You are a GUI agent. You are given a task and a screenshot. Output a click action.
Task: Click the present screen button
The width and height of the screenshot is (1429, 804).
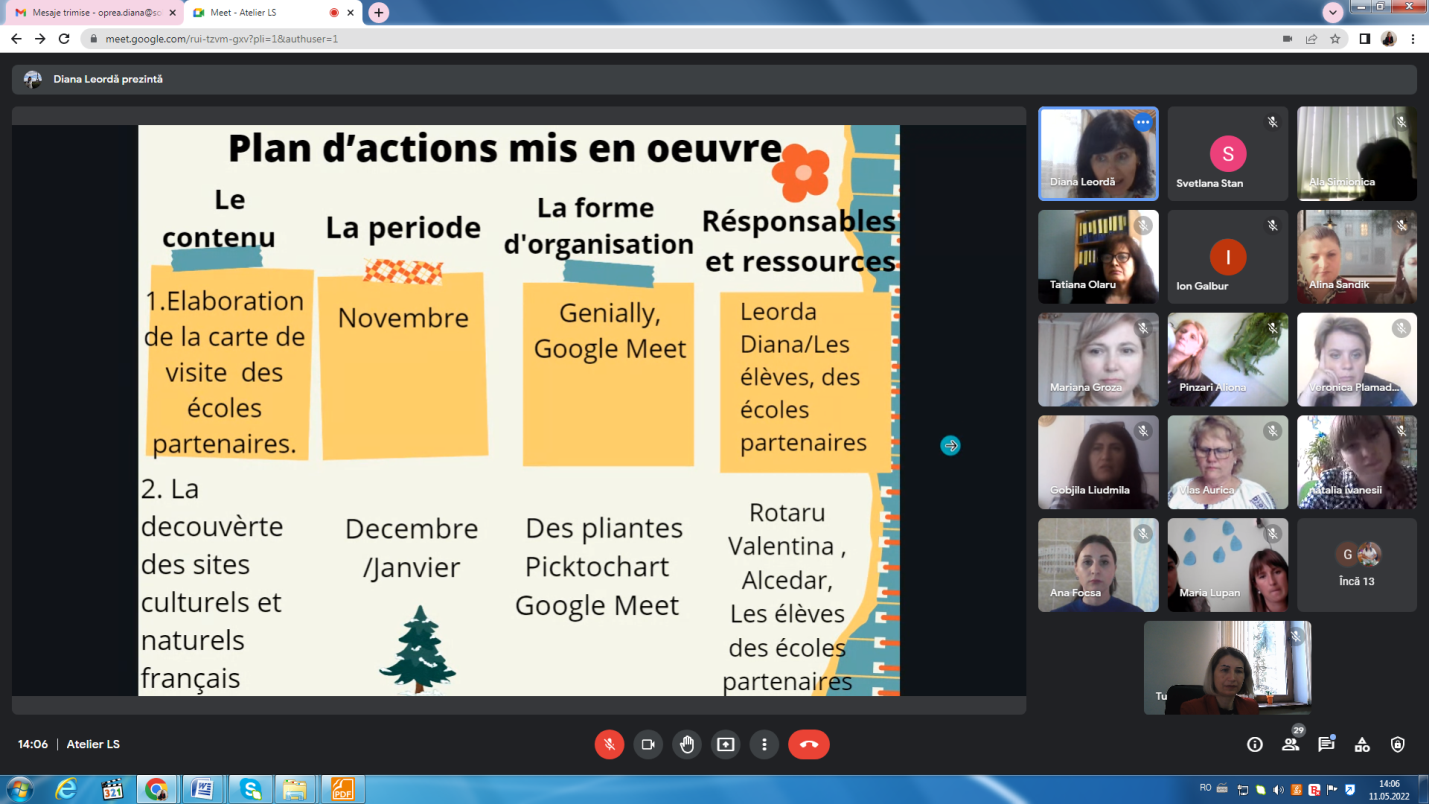tap(726, 744)
